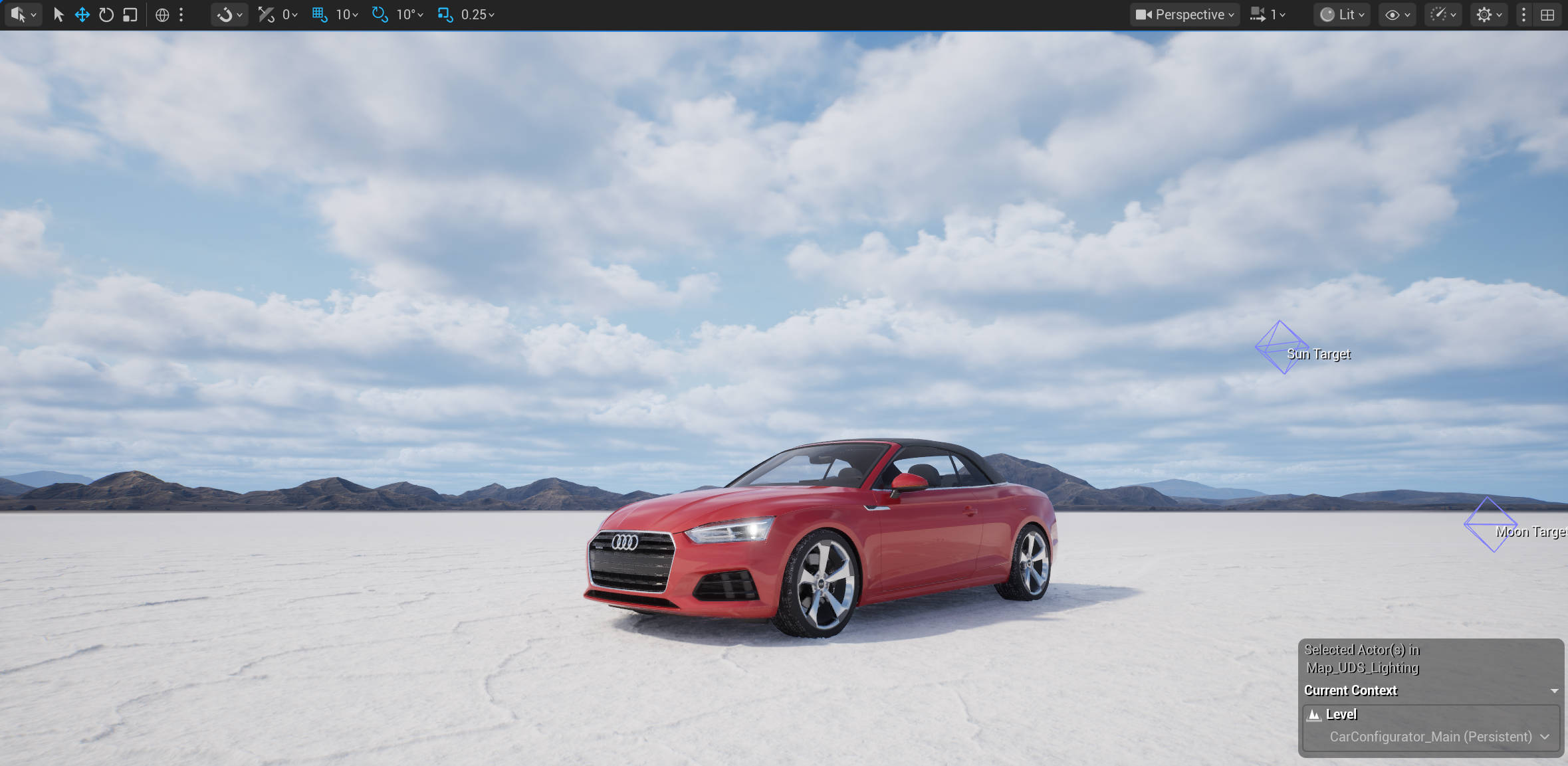Viewport: 1568px width, 766px height.
Task: Select the Moon Target gizmo
Action: pos(1491,525)
